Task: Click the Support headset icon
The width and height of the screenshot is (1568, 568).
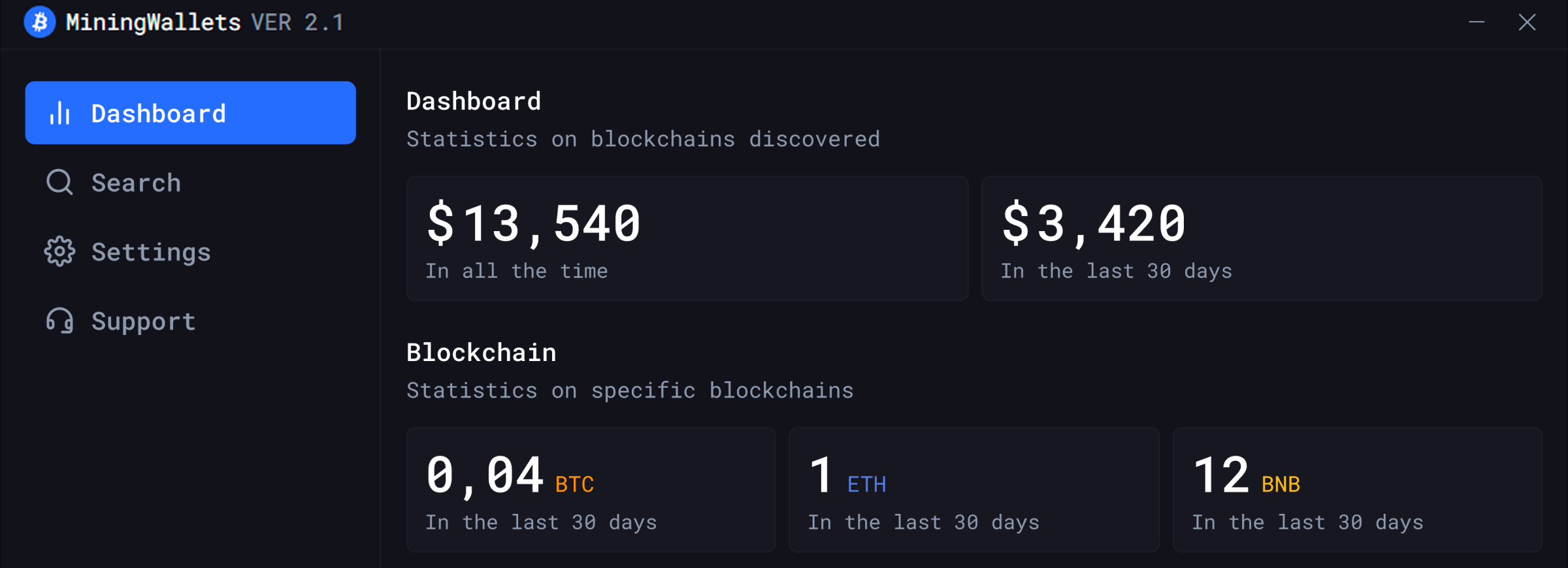Action: pyautogui.click(x=59, y=321)
